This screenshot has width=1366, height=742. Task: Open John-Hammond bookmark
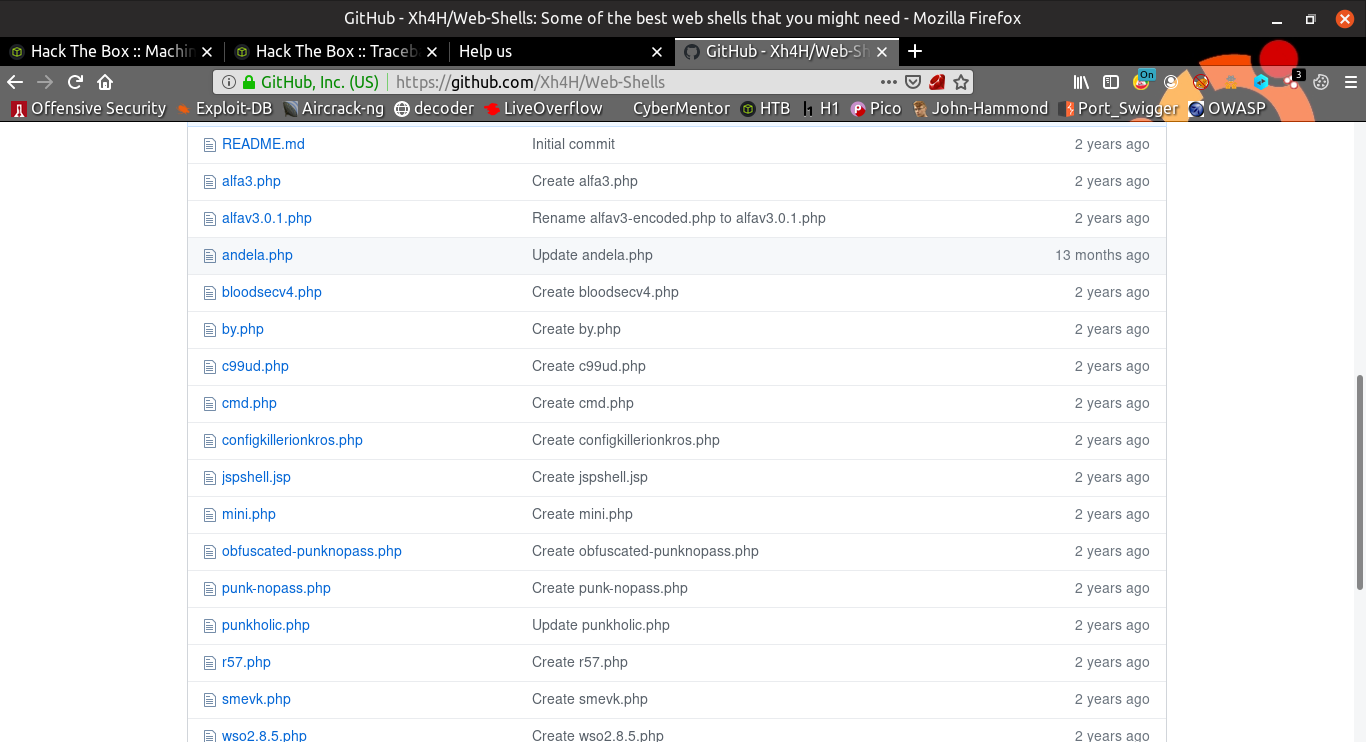980,108
